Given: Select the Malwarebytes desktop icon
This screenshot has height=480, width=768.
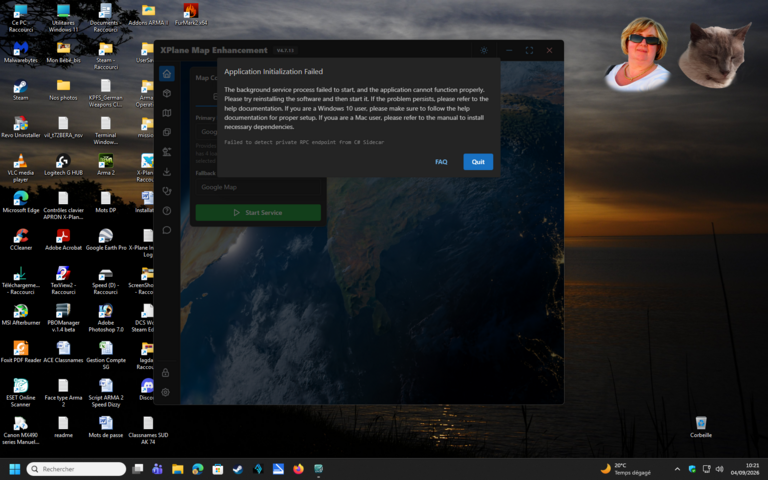Looking at the screenshot, I should point(21,52).
